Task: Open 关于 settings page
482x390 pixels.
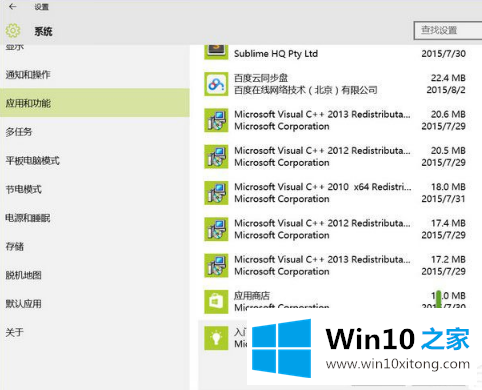Action: [14, 332]
